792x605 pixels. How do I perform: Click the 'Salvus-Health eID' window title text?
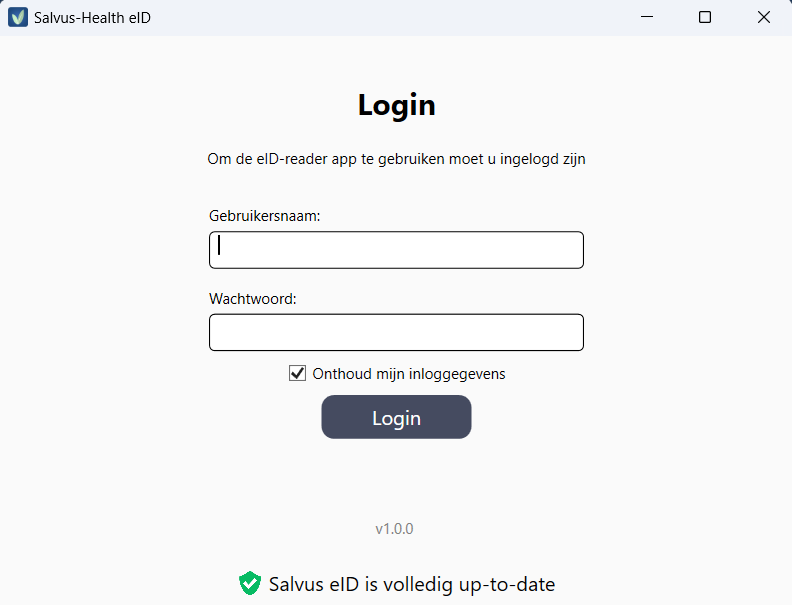click(92, 18)
